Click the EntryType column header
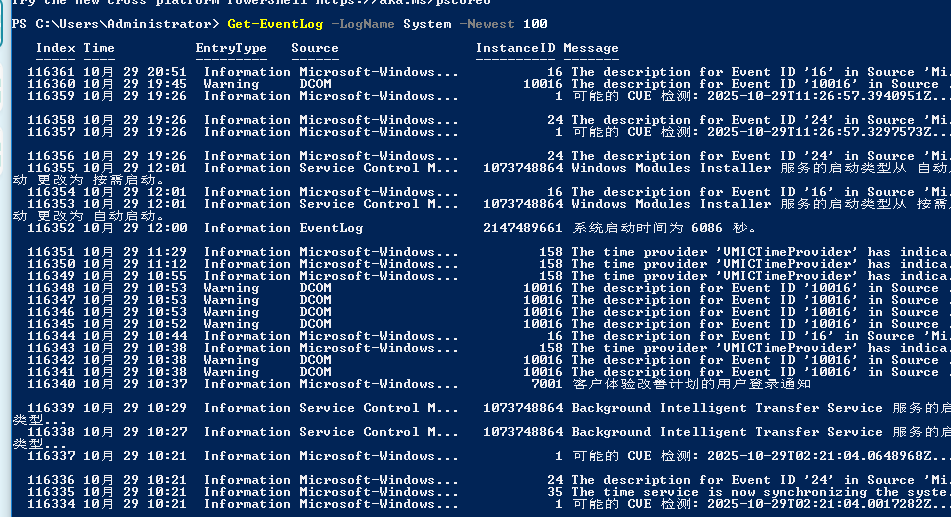This screenshot has width=951, height=517. [231, 48]
